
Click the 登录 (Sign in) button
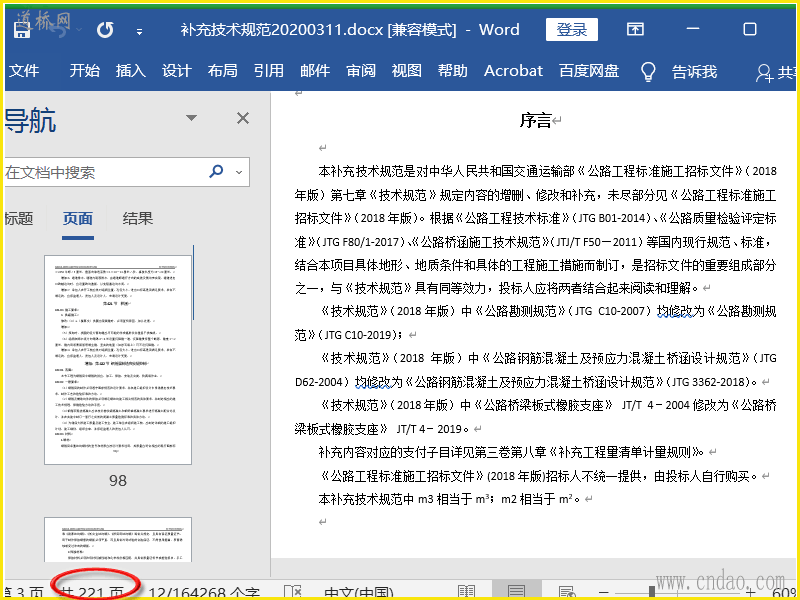[x=572, y=30]
